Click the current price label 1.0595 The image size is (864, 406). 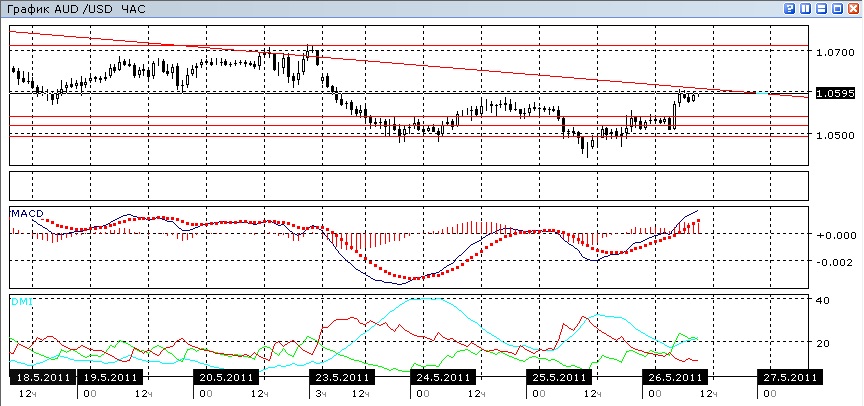(835, 93)
